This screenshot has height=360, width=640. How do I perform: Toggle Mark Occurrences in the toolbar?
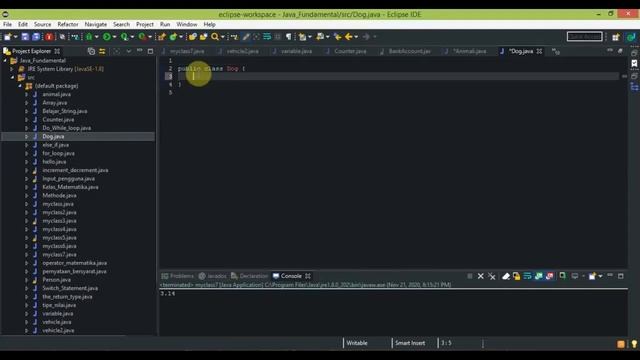click(246, 37)
